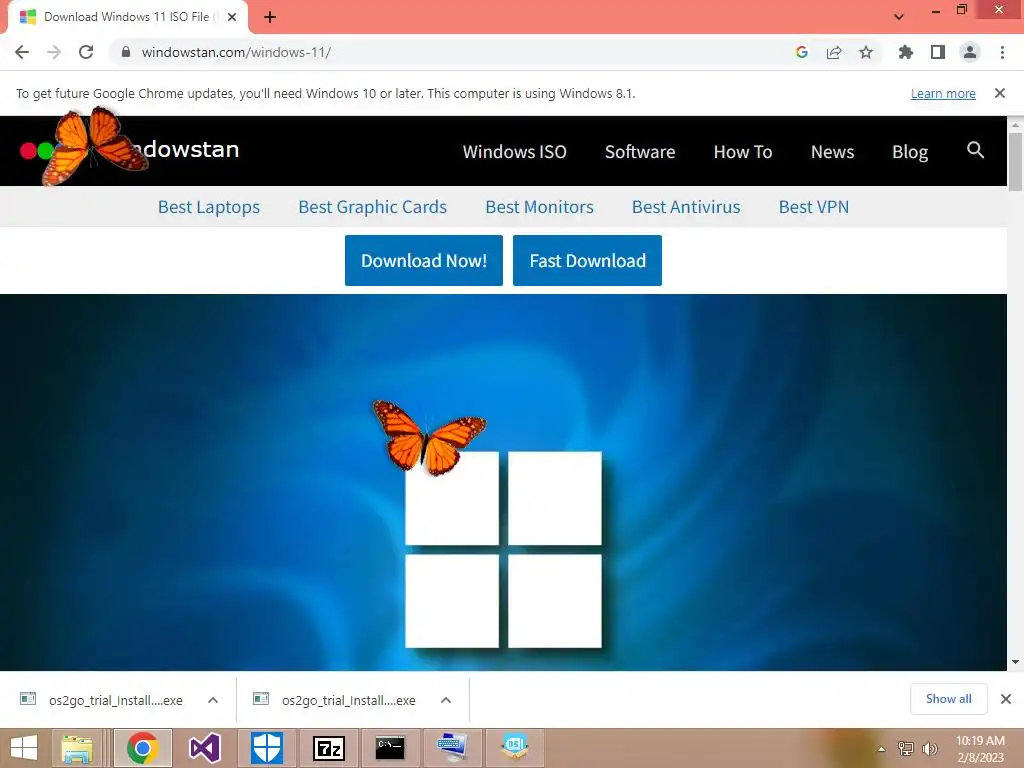Expand options for first os2go download
The width and height of the screenshot is (1024, 768).
tap(213, 700)
